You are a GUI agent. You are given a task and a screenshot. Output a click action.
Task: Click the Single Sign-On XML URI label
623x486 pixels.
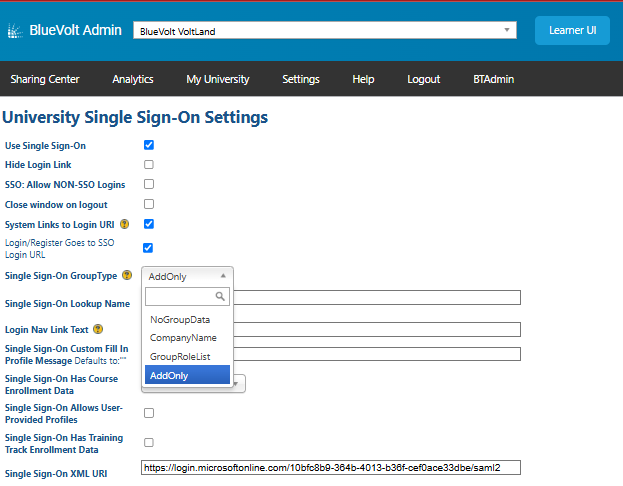point(56,473)
